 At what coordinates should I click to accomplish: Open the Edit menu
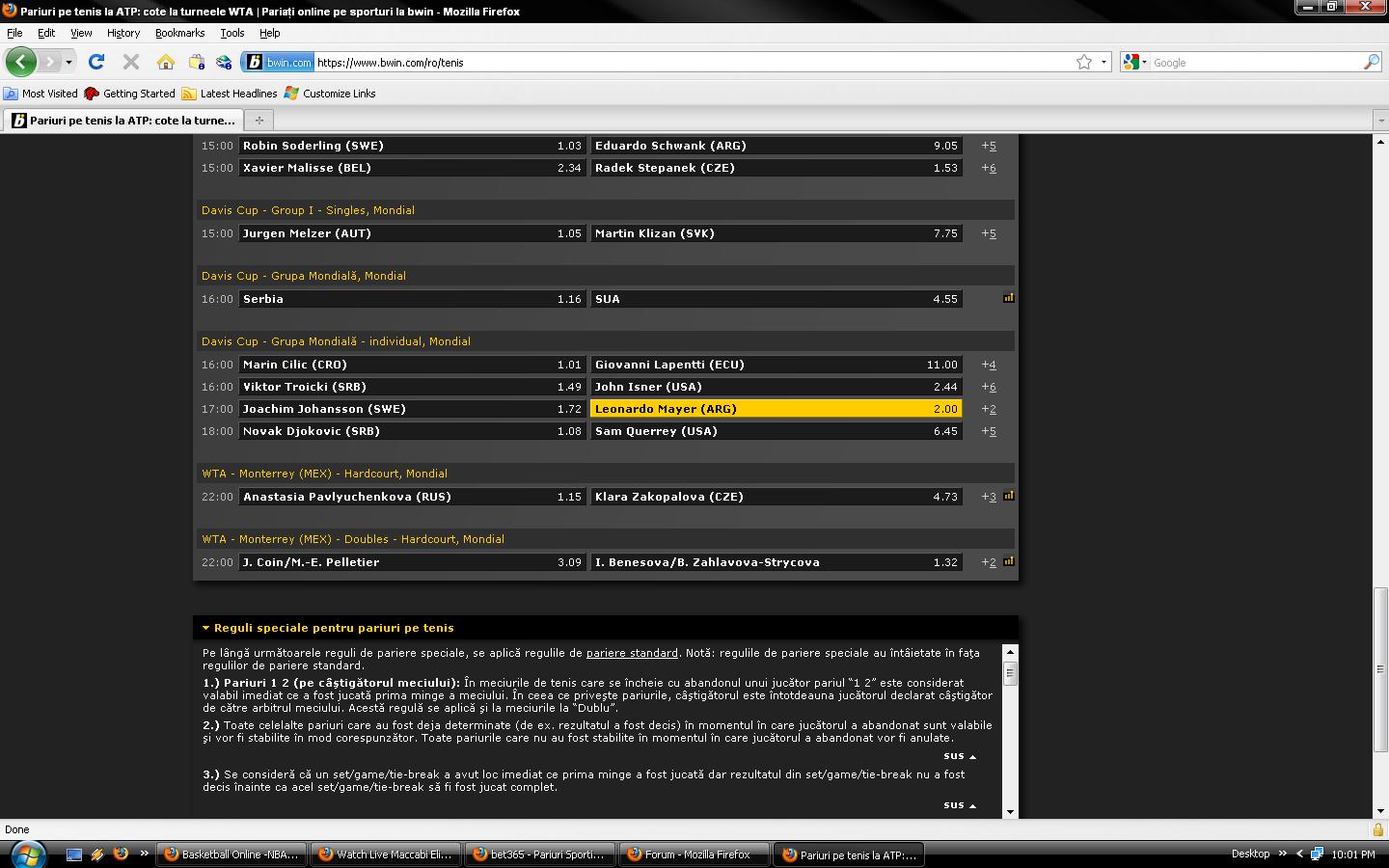[46, 33]
